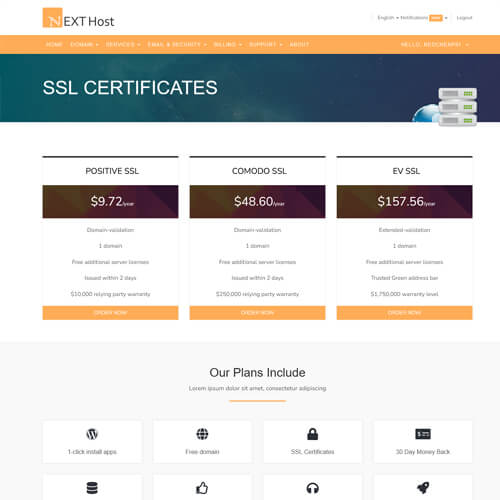Click the POSITIVE SSL heading
The width and height of the screenshot is (500, 500).
pyautogui.click(x=112, y=171)
